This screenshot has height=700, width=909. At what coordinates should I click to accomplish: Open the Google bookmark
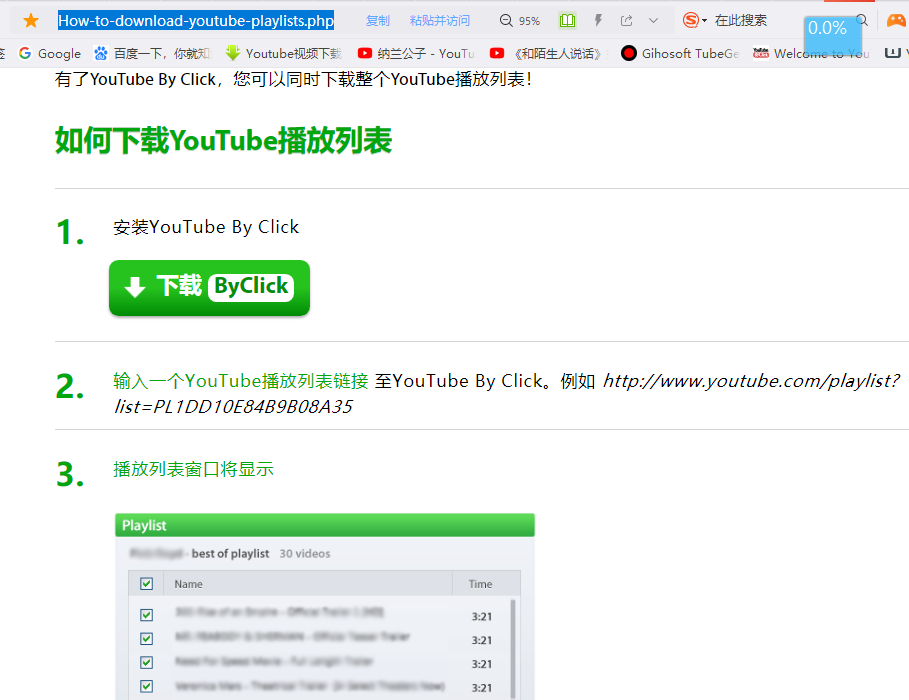click(50, 53)
